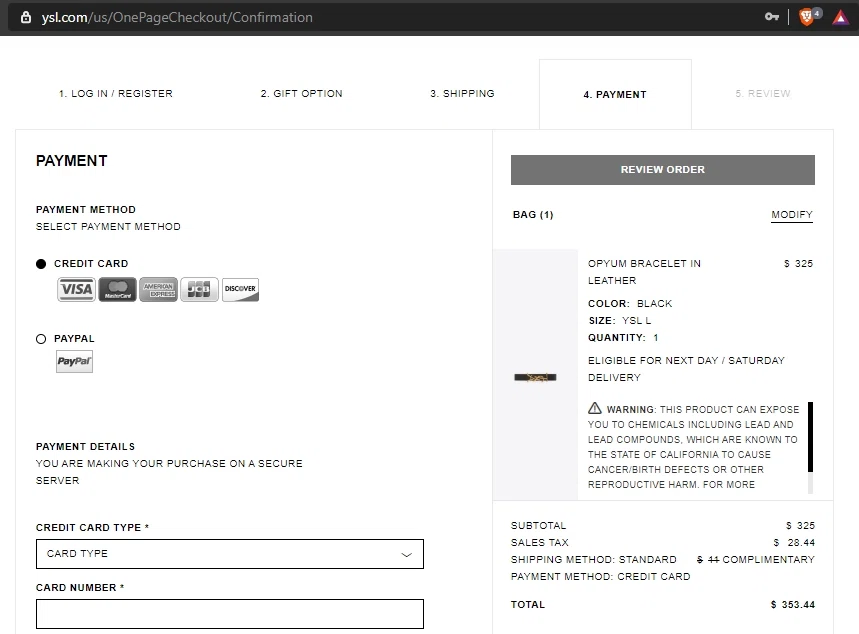
Task: Click the lock icon in address bar
Action: pos(26,17)
